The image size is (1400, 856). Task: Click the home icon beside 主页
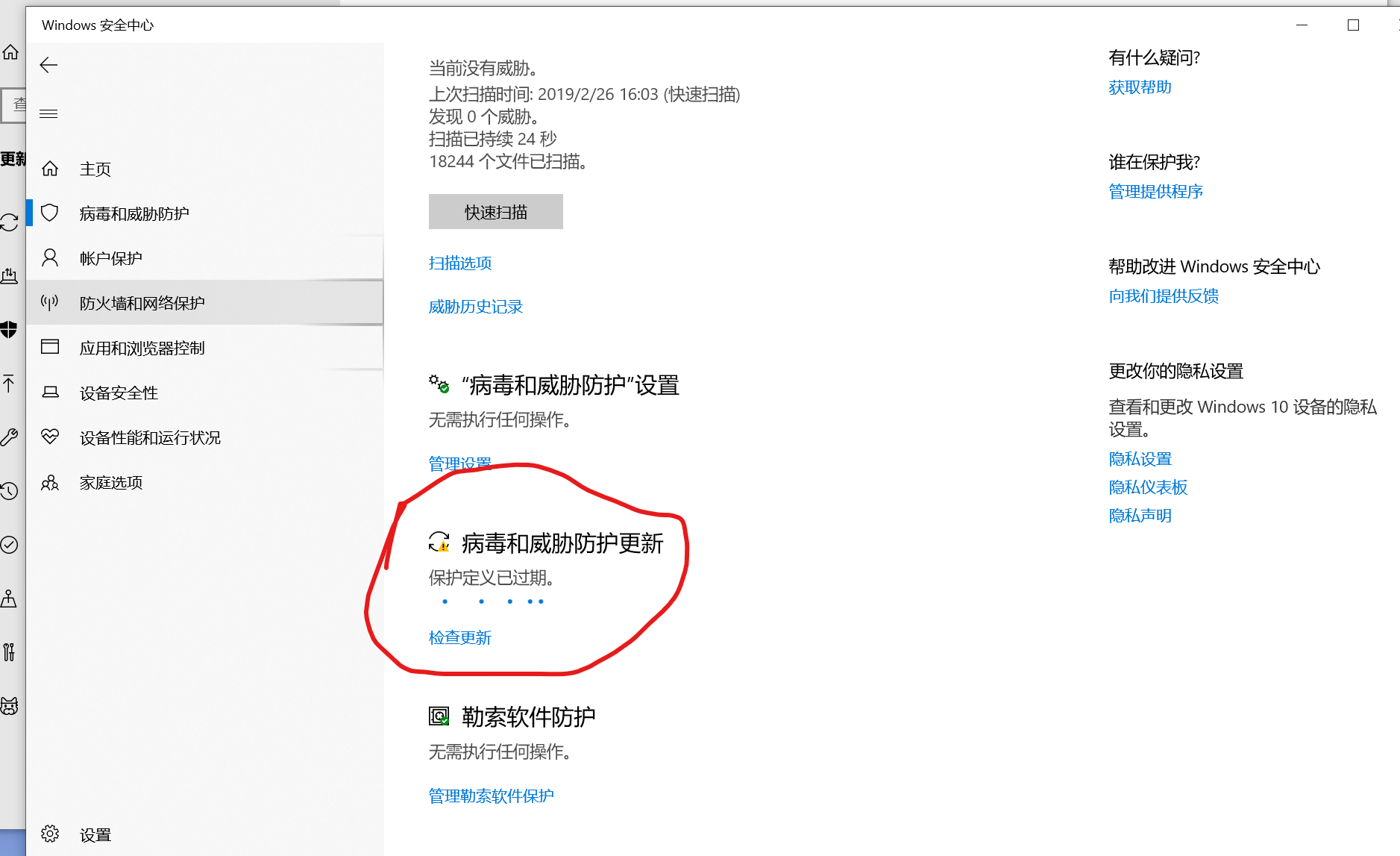point(50,169)
